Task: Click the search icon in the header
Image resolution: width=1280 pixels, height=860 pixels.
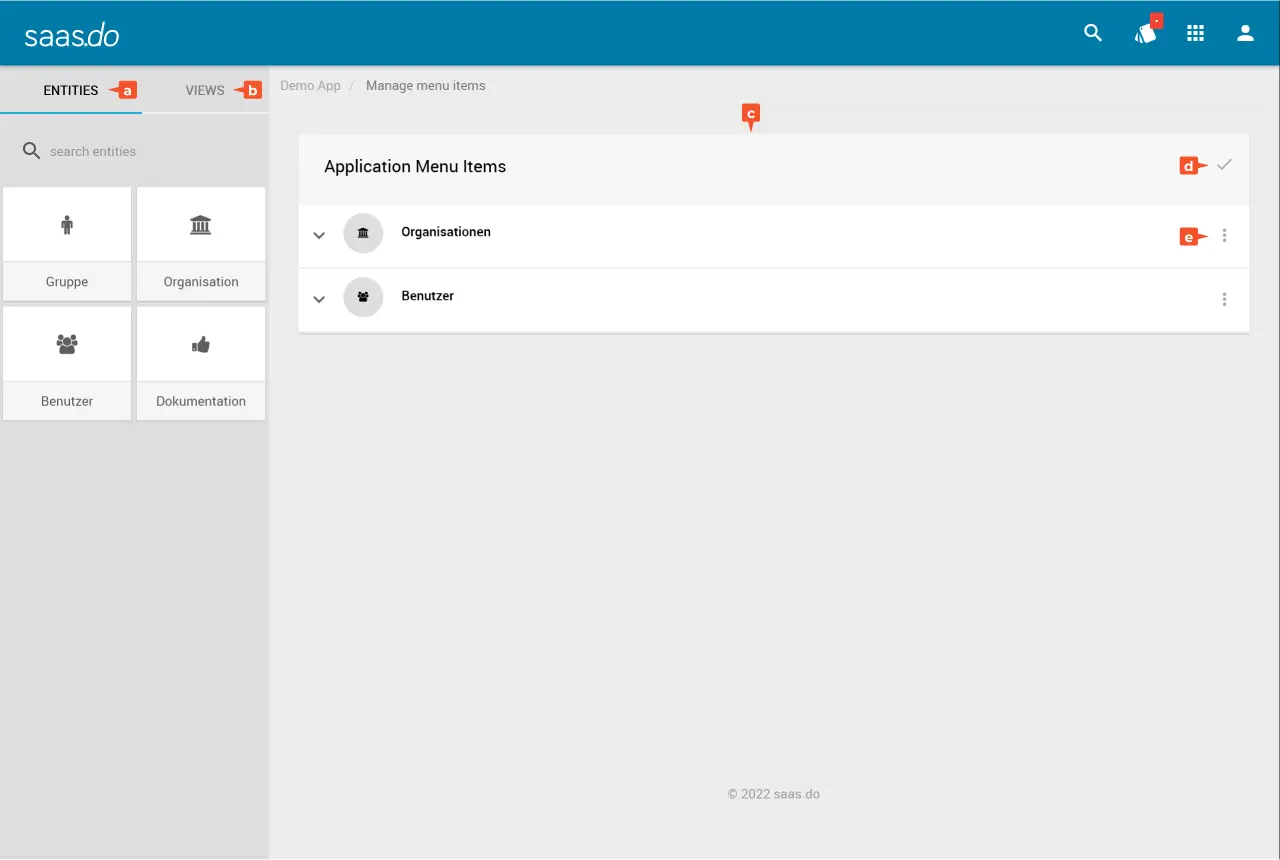Action: [1093, 33]
